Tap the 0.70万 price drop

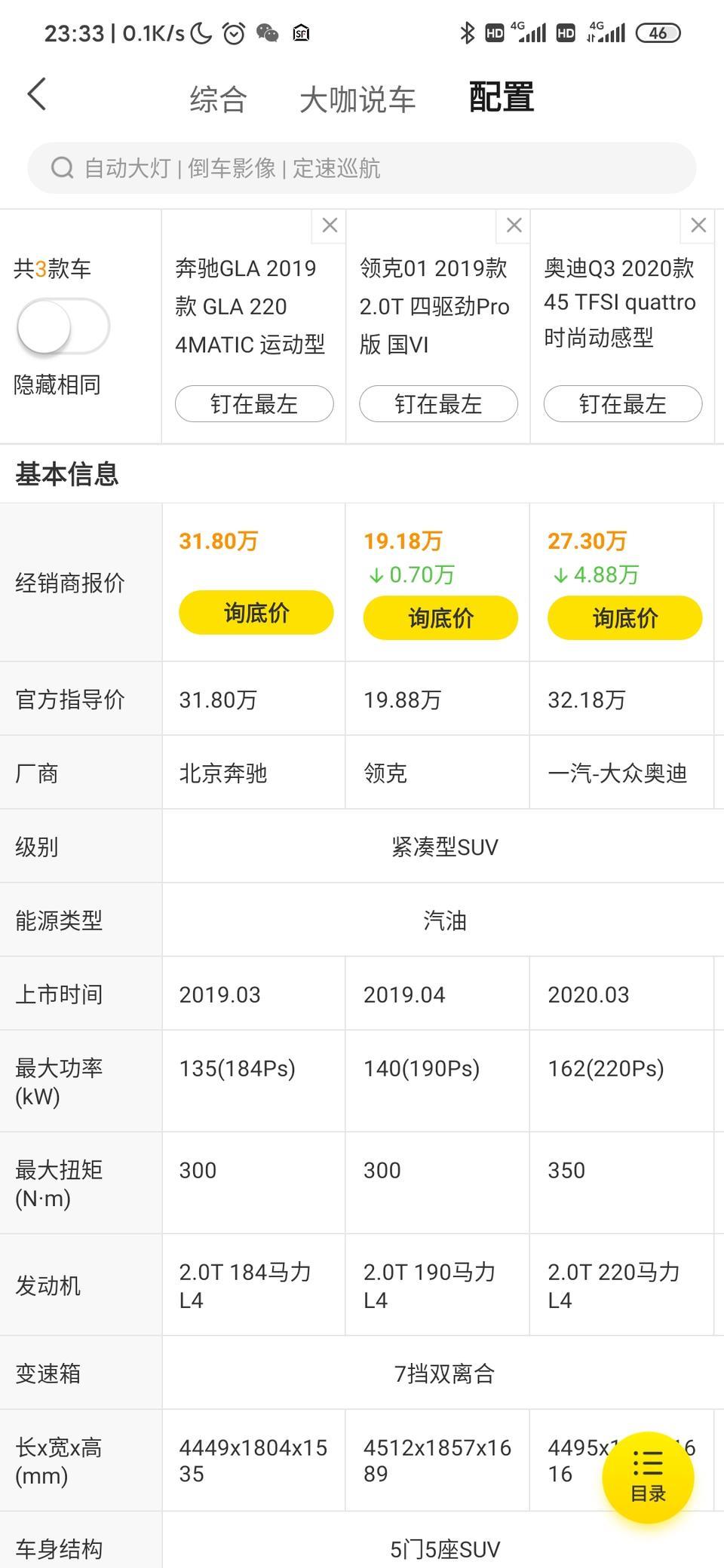(411, 575)
